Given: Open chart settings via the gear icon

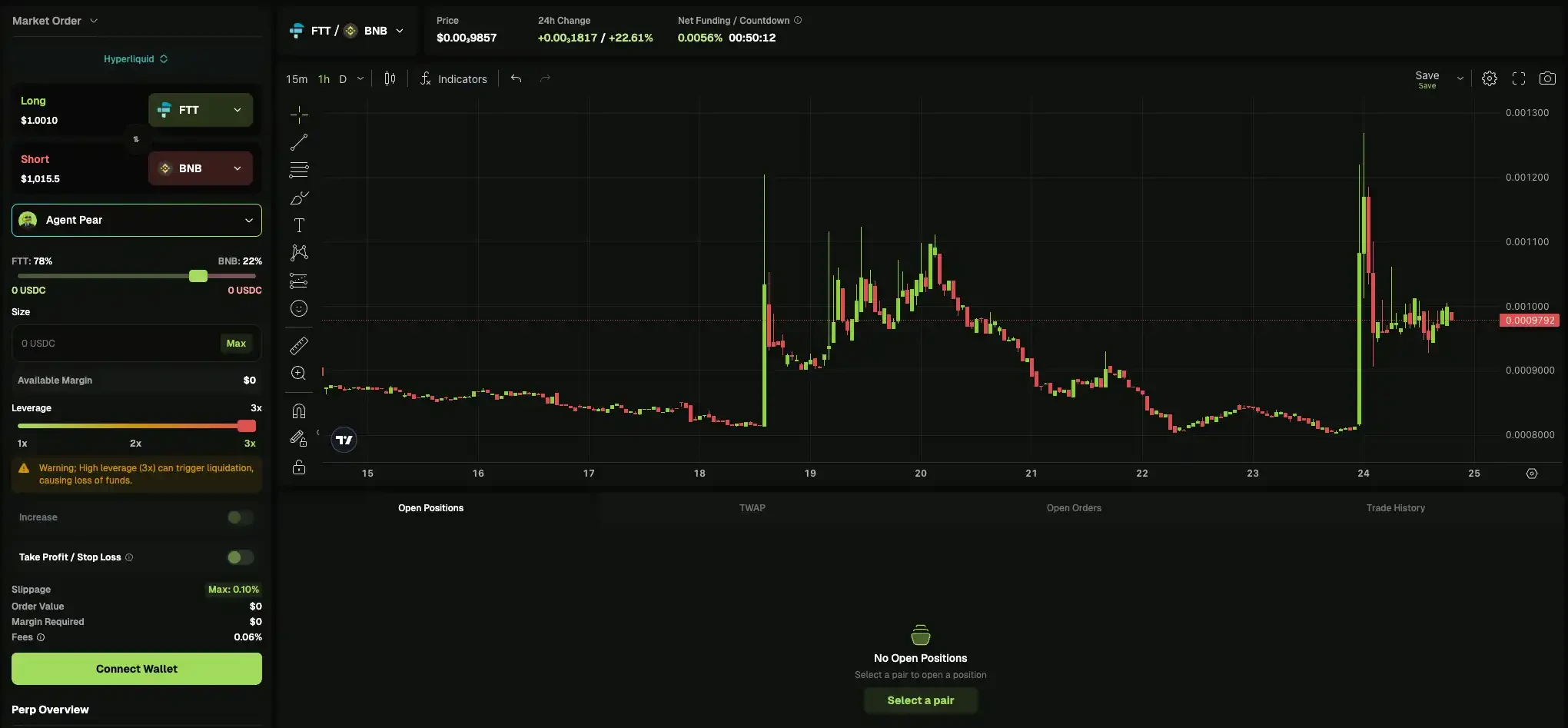Looking at the screenshot, I should coord(1490,78).
